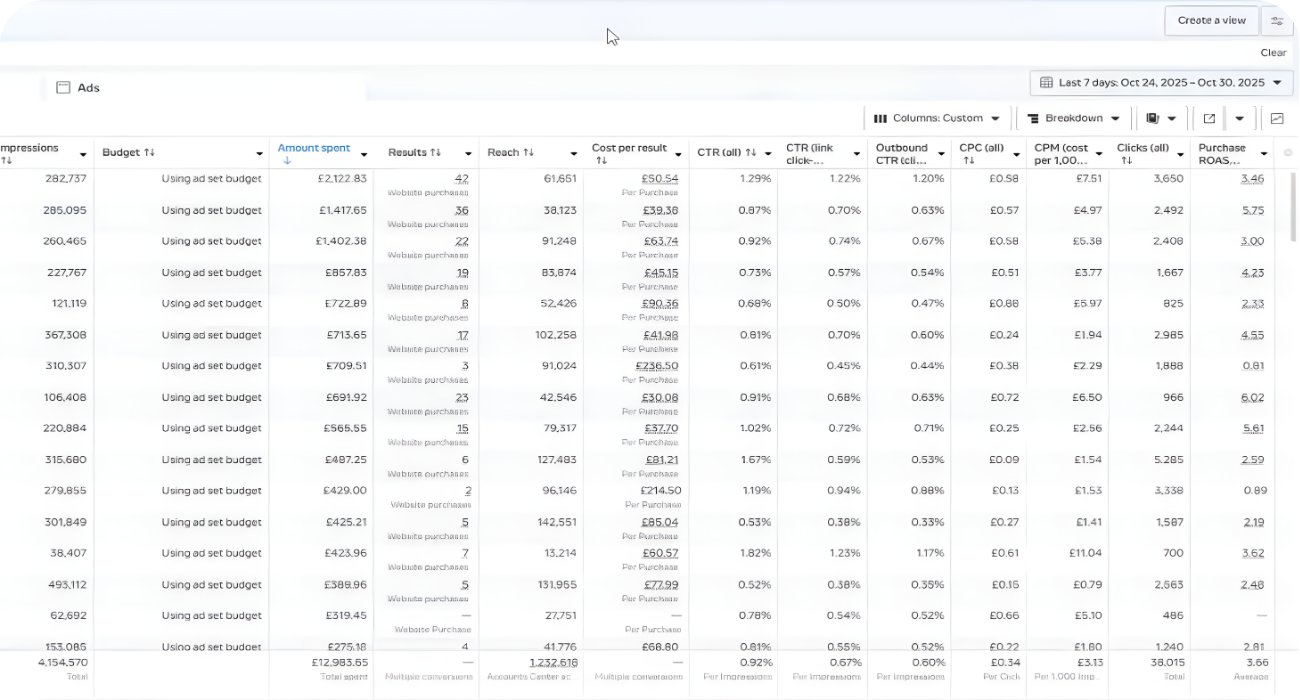Sort the table by Amount spent
The width and height of the screenshot is (1300, 700).
(x=316, y=147)
